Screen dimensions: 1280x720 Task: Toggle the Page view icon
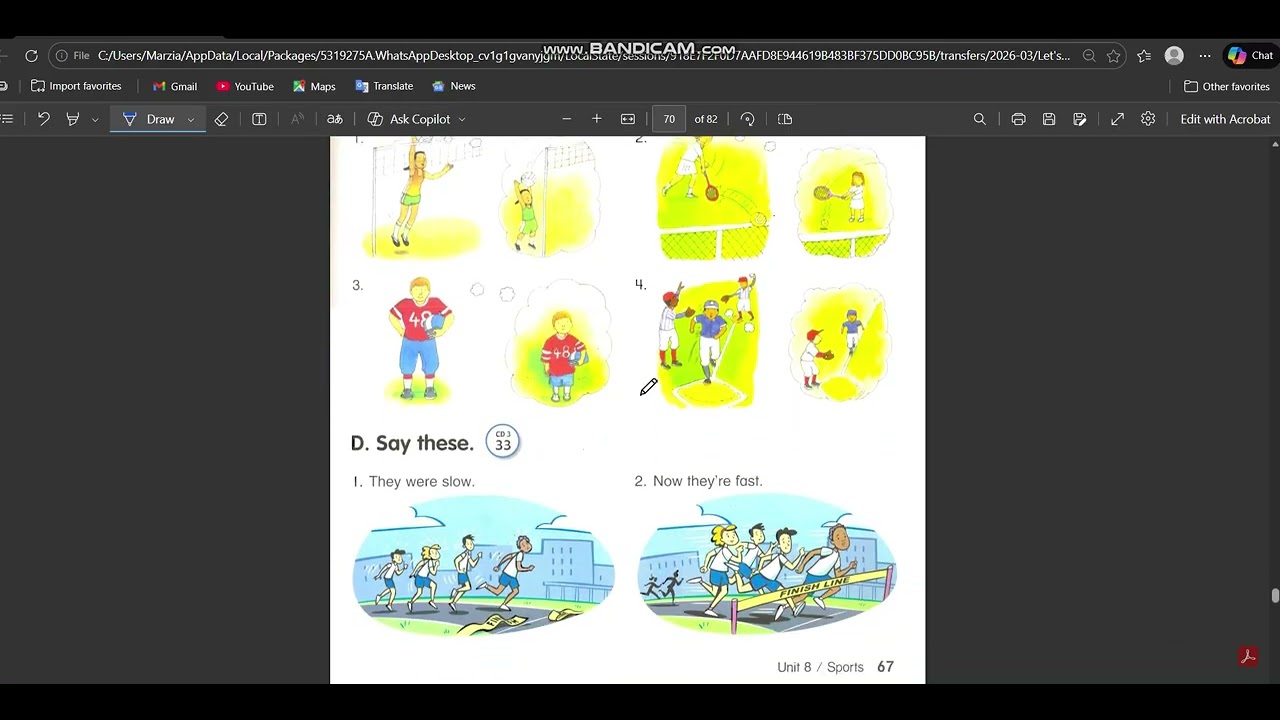pyautogui.click(x=785, y=119)
